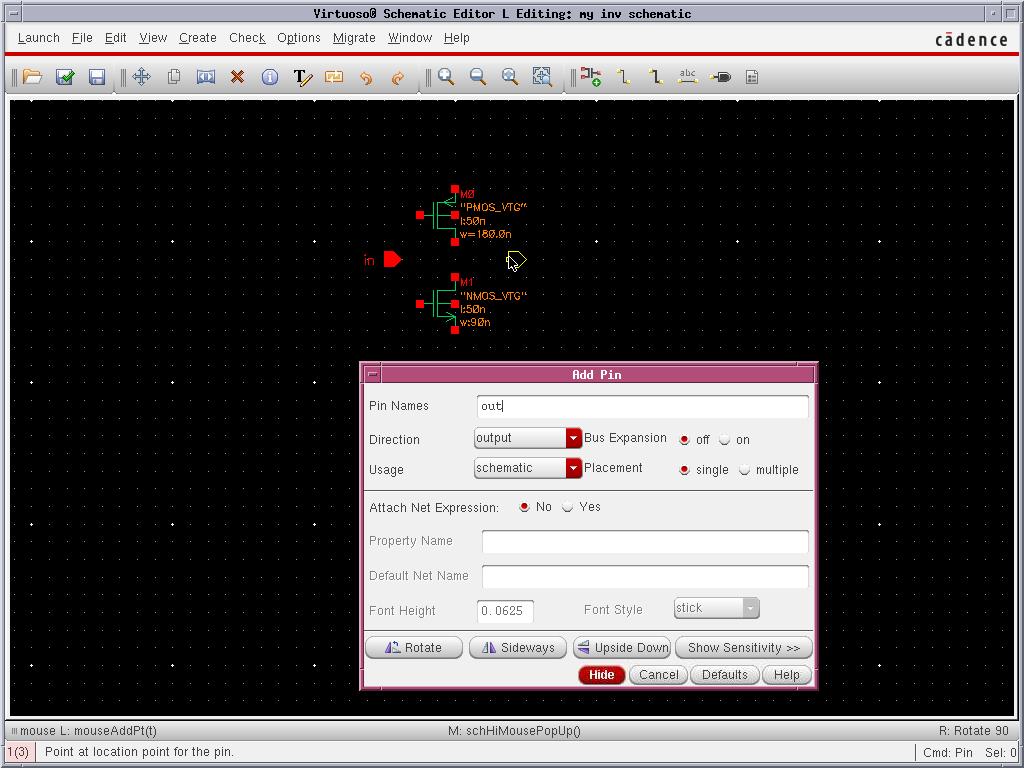This screenshot has width=1024, height=768.
Task: Click the command options form icon
Action: (x=752, y=77)
